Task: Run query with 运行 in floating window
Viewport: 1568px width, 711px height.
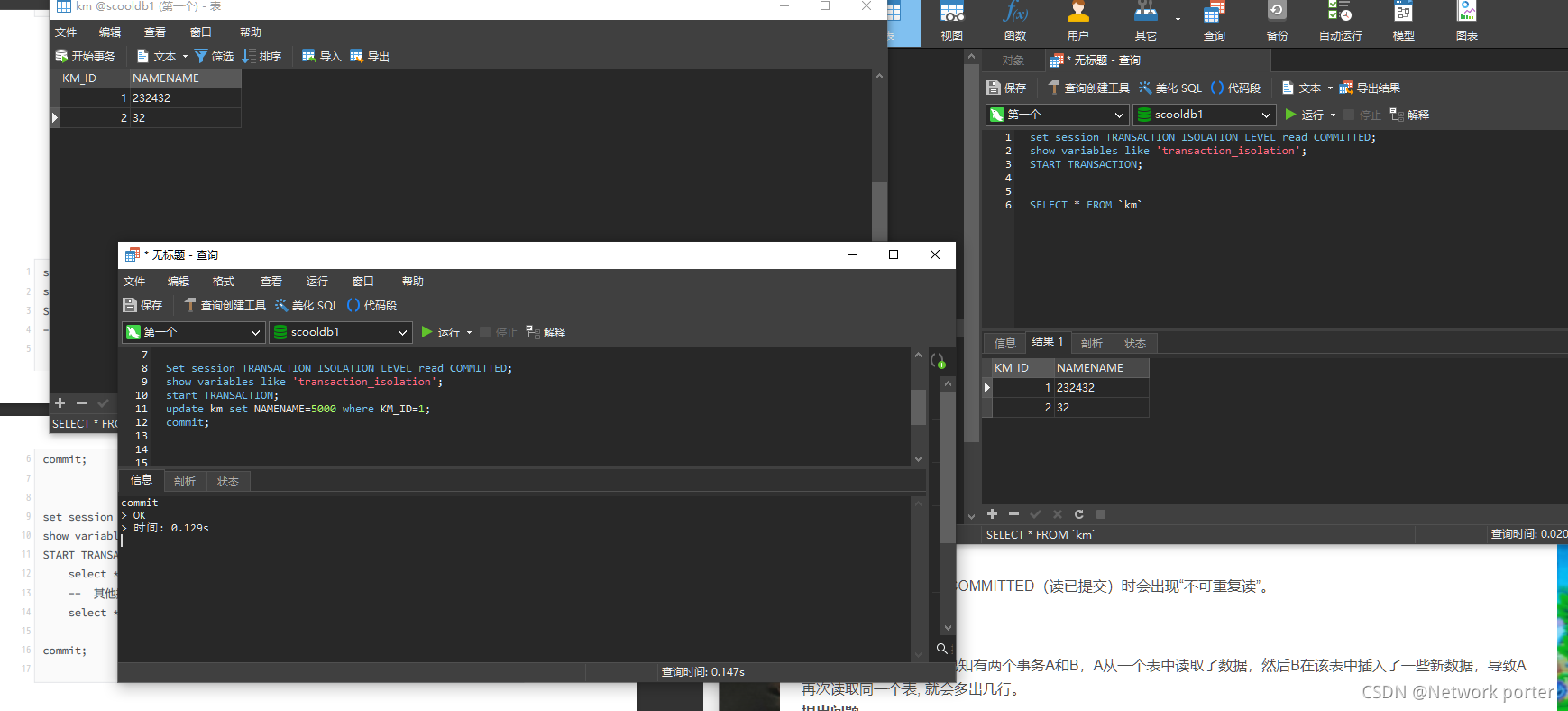Action: (440, 332)
